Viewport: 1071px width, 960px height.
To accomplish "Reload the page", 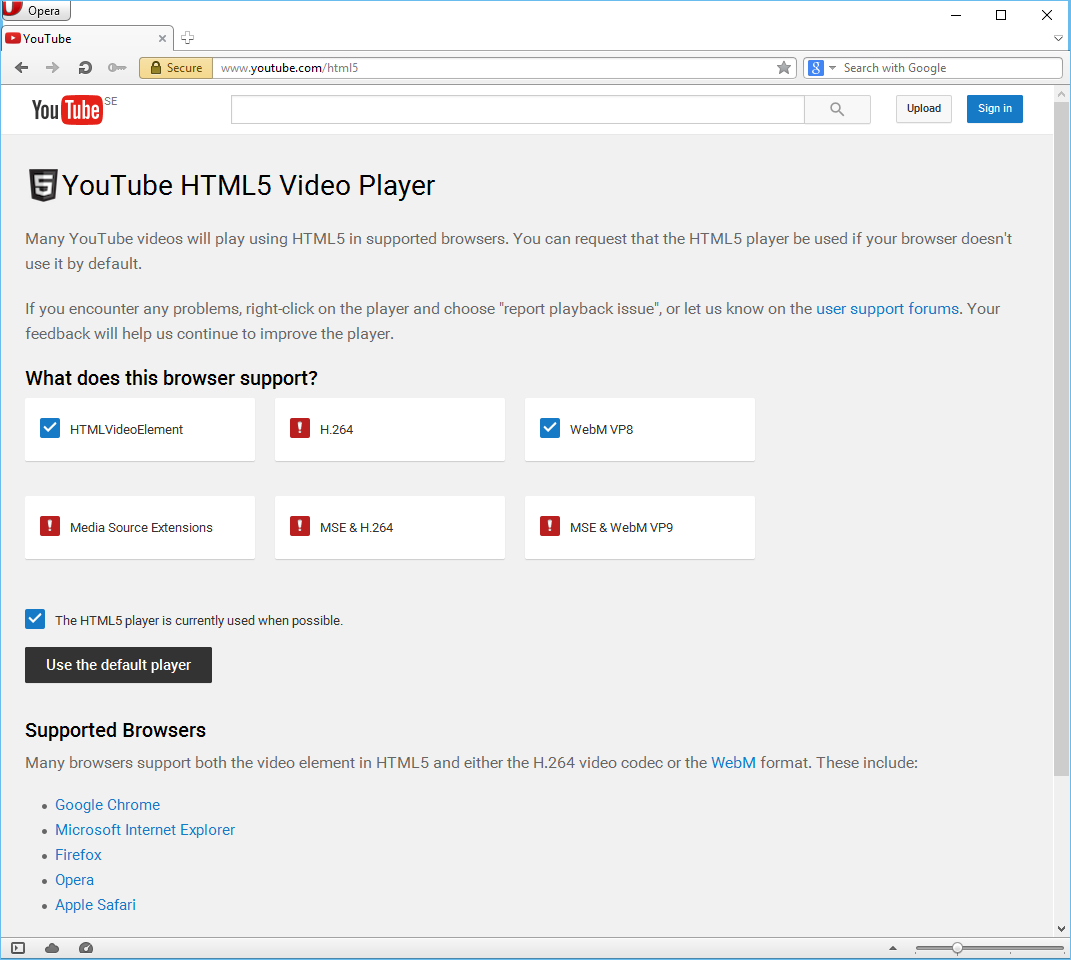I will [x=85, y=68].
